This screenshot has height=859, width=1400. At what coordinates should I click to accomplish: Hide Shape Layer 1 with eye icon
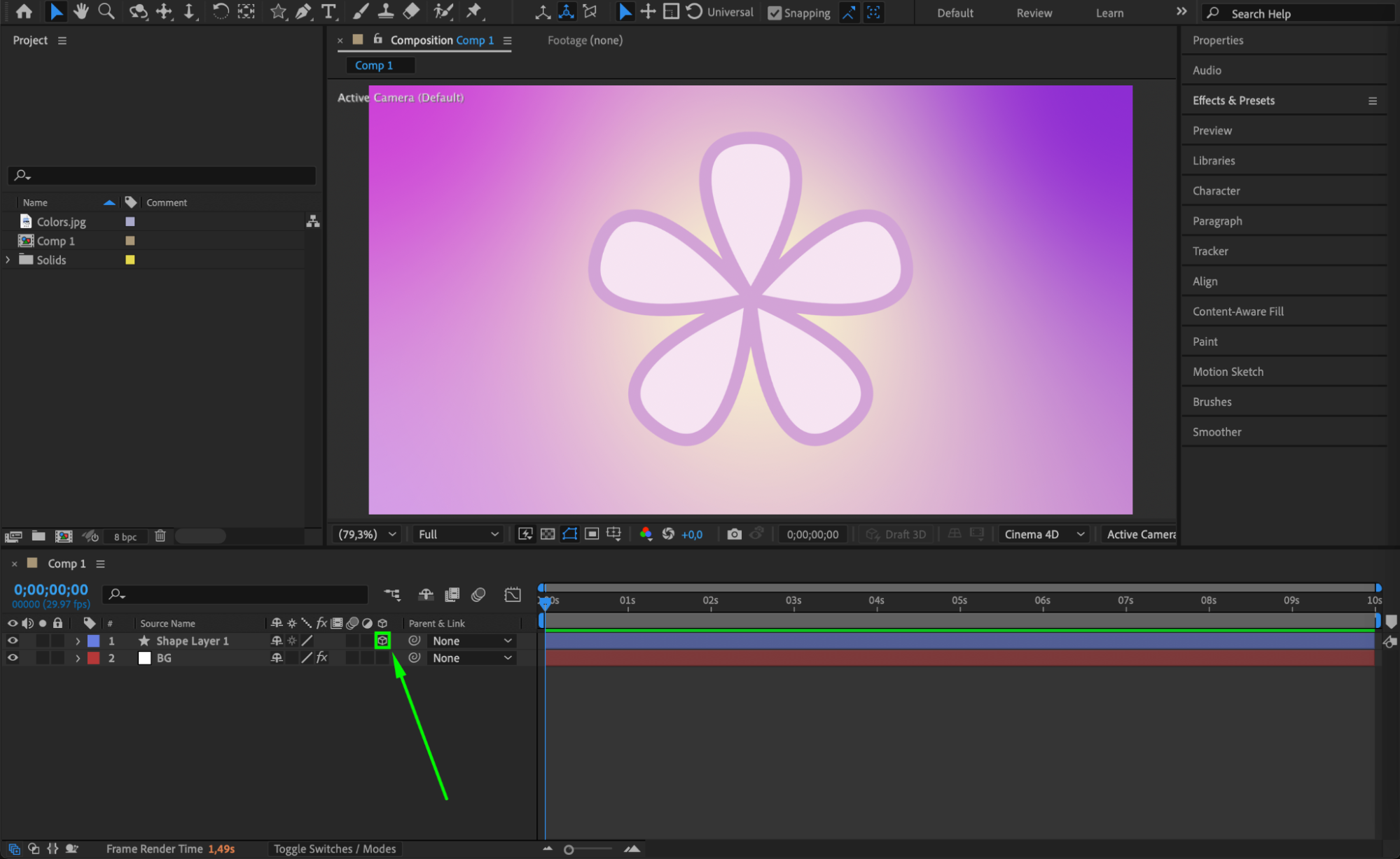pyautogui.click(x=13, y=641)
